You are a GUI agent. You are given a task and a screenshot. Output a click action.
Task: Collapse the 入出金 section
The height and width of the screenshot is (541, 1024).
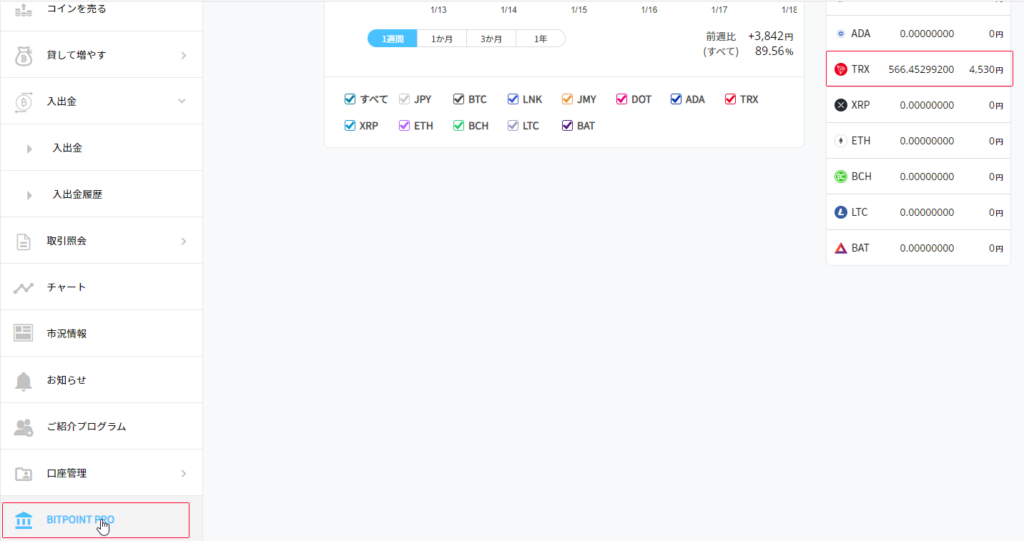click(183, 101)
